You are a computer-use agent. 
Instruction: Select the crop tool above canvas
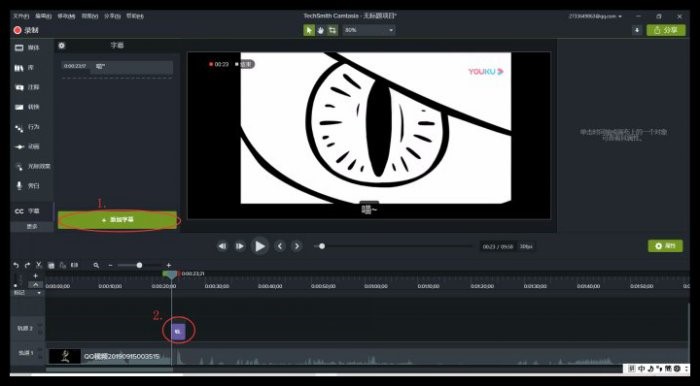pos(332,30)
